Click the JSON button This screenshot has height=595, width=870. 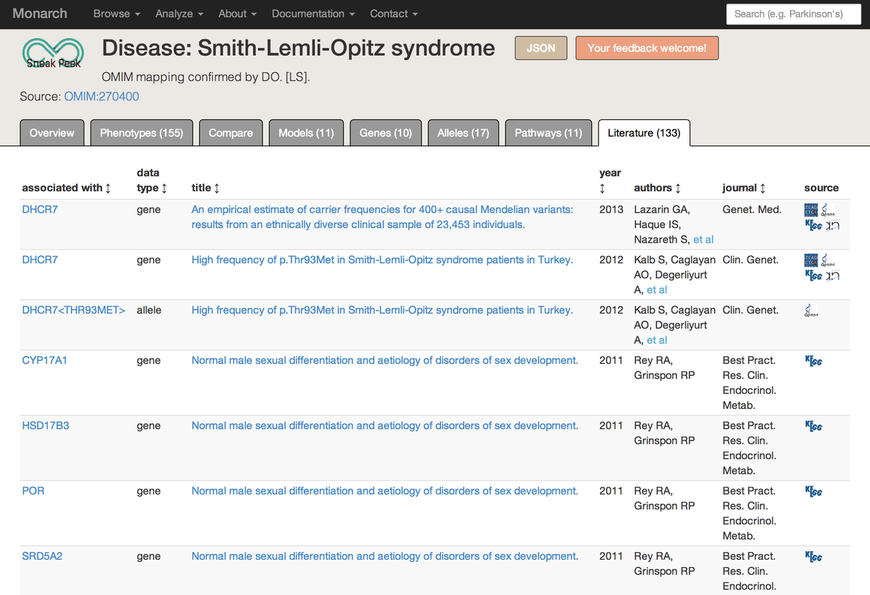[x=541, y=48]
